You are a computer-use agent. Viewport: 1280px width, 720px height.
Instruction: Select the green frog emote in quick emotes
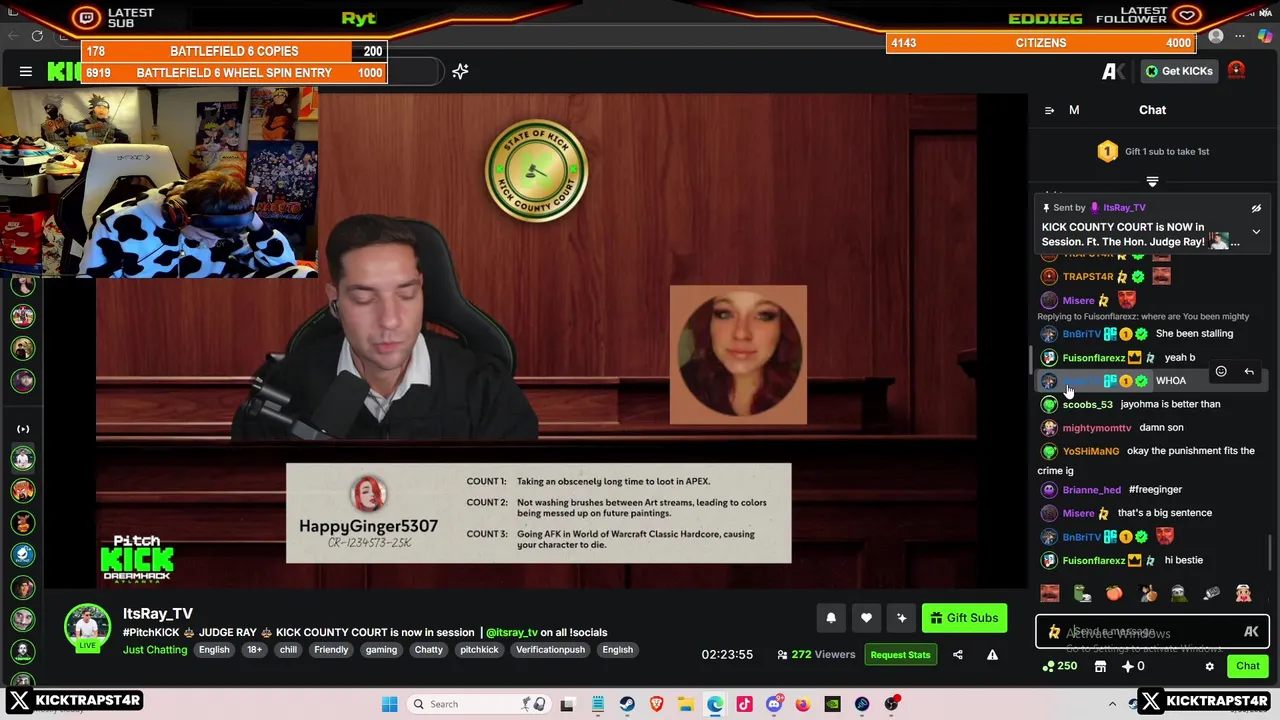click(x=1082, y=594)
